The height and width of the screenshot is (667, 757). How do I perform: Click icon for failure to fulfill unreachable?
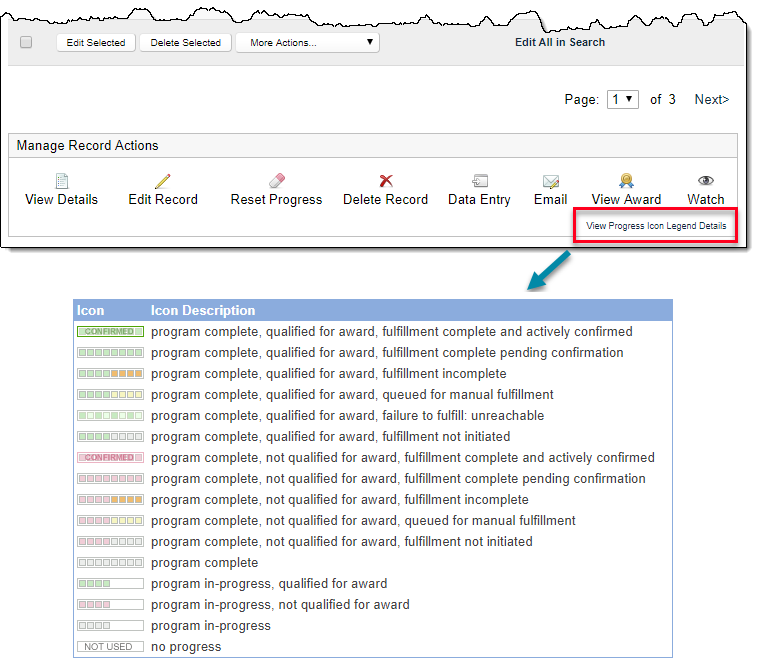click(111, 416)
